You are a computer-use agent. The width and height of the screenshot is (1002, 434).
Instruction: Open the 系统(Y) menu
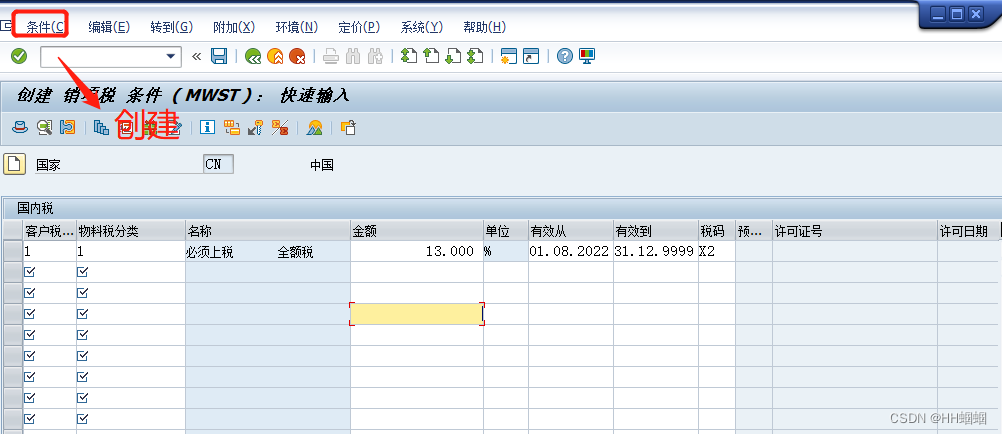point(422,27)
